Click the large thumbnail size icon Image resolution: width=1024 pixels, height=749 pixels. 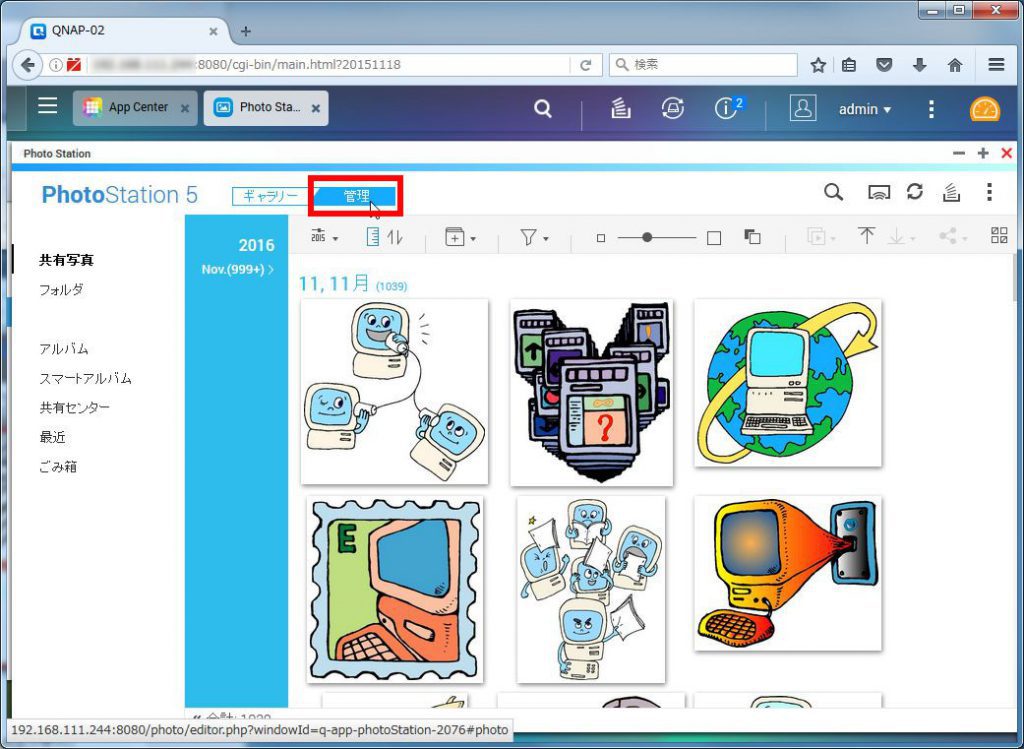click(x=714, y=238)
